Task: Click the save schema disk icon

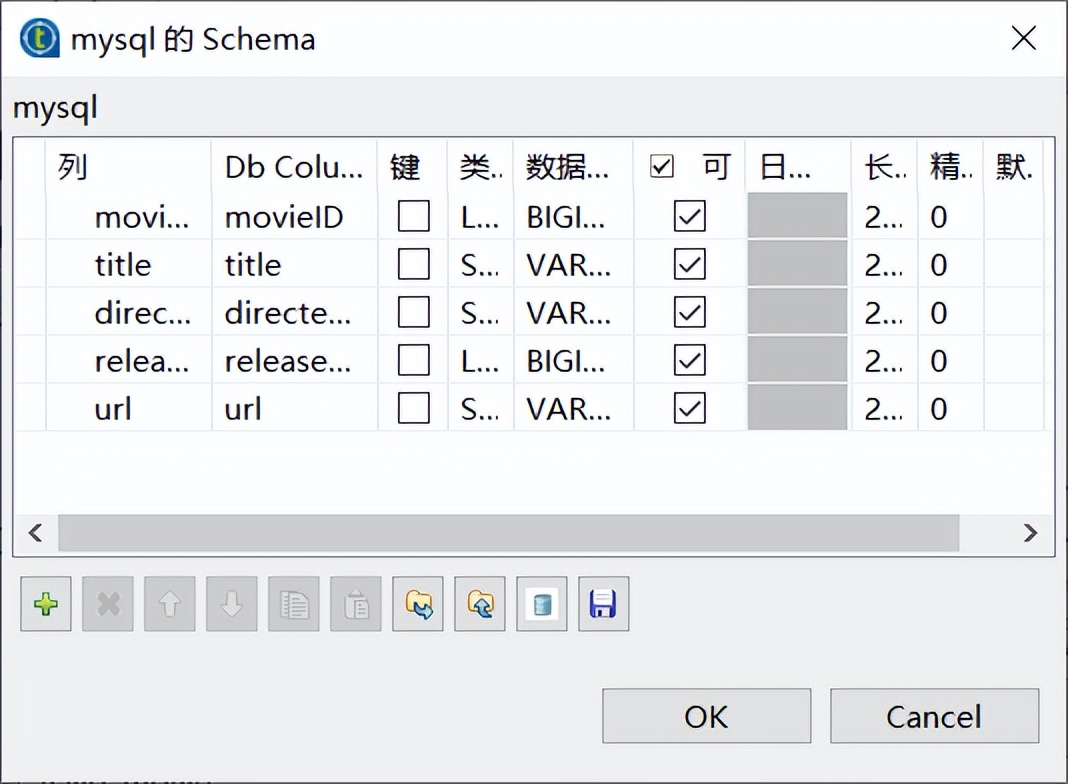Action: pyautogui.click(x=603, y=604)
